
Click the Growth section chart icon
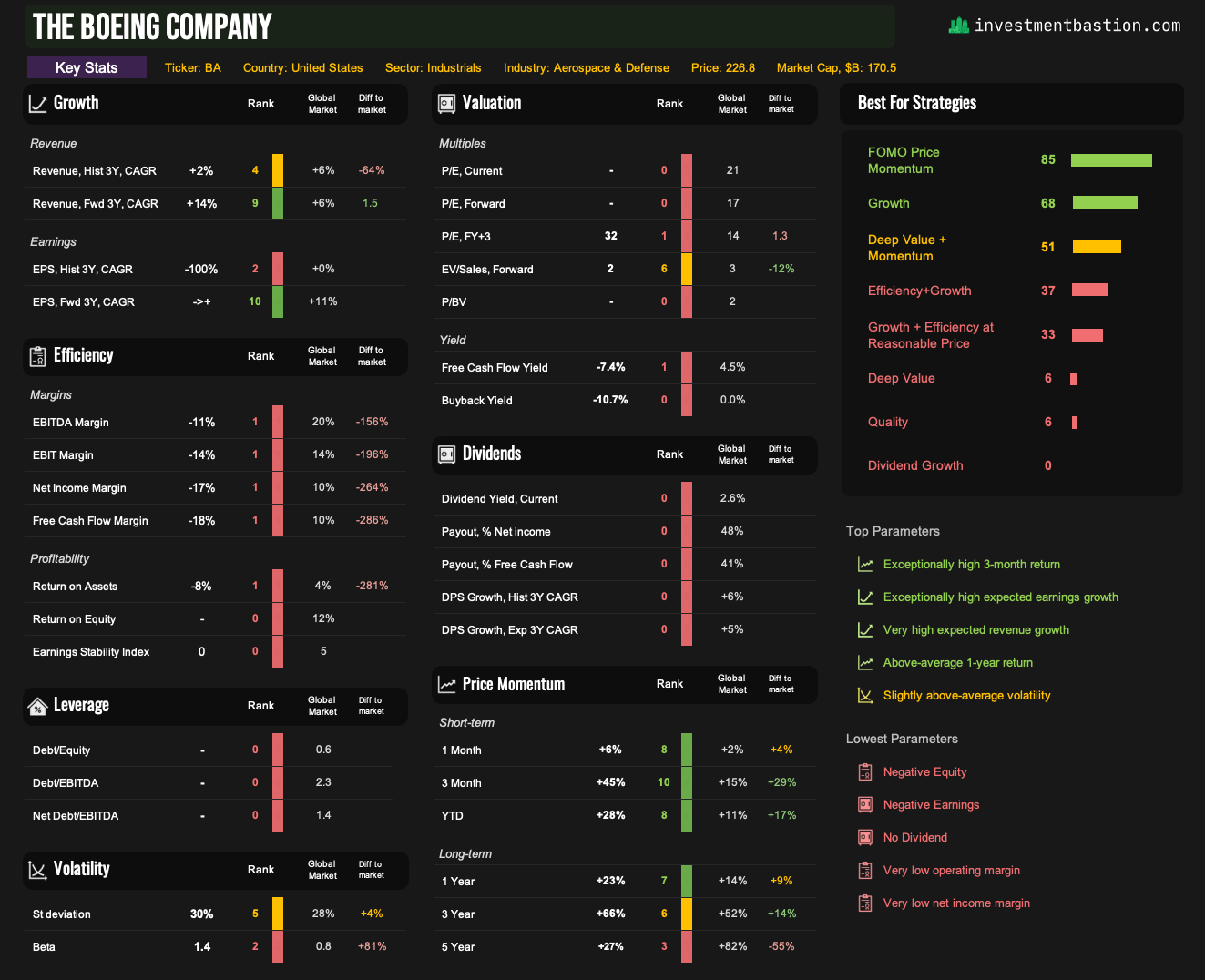pyautogui.click(x=37, y=104)
